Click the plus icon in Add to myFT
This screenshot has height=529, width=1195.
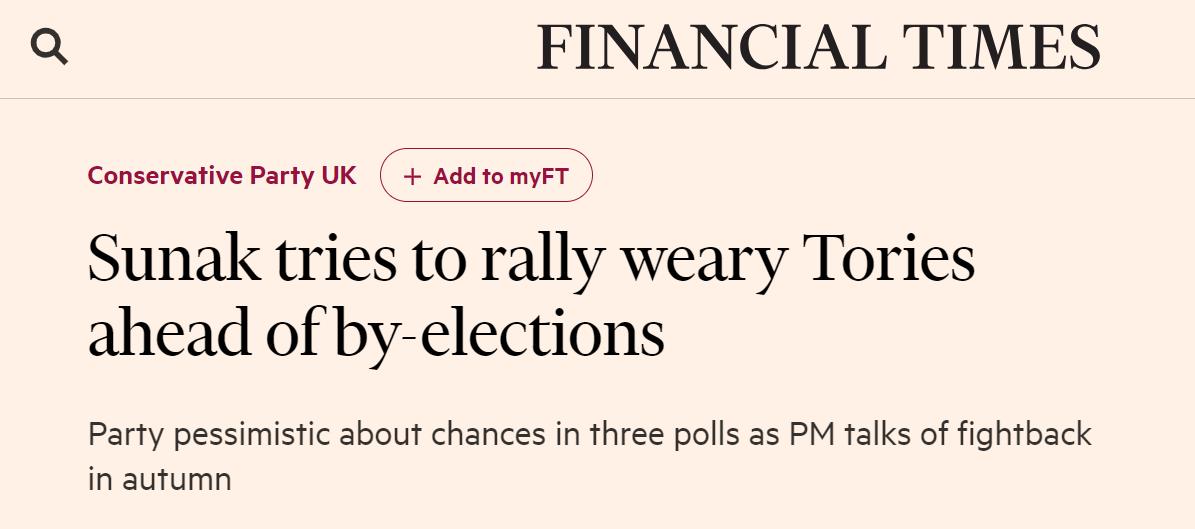pyautogui.click(x=413, y=177)
